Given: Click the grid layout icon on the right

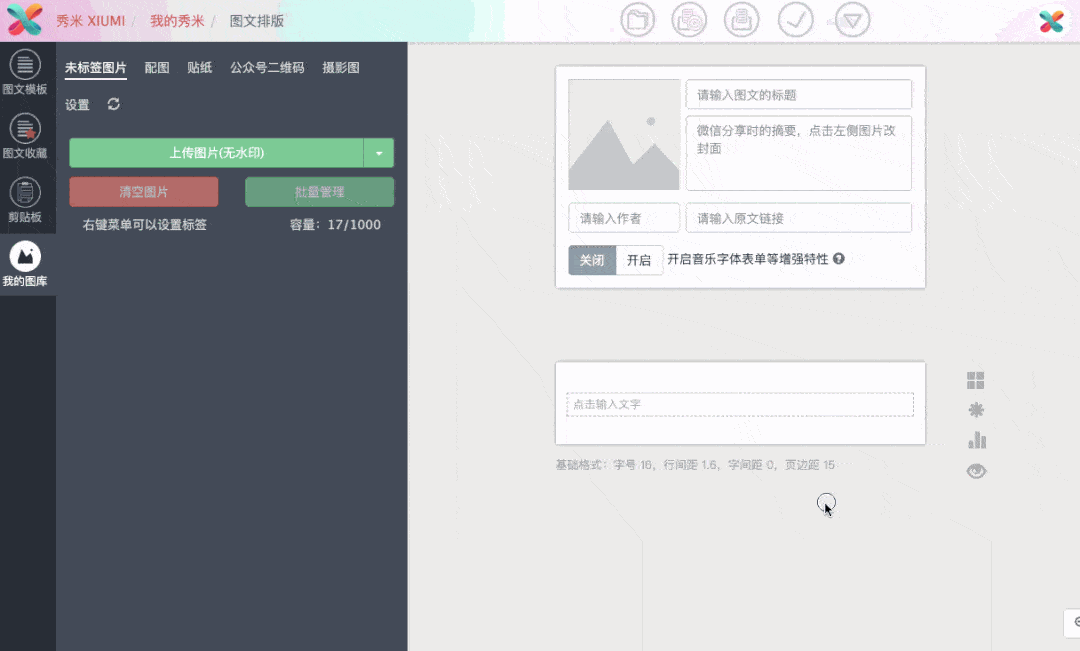Looking at the screenshot, I should point(976,380).
